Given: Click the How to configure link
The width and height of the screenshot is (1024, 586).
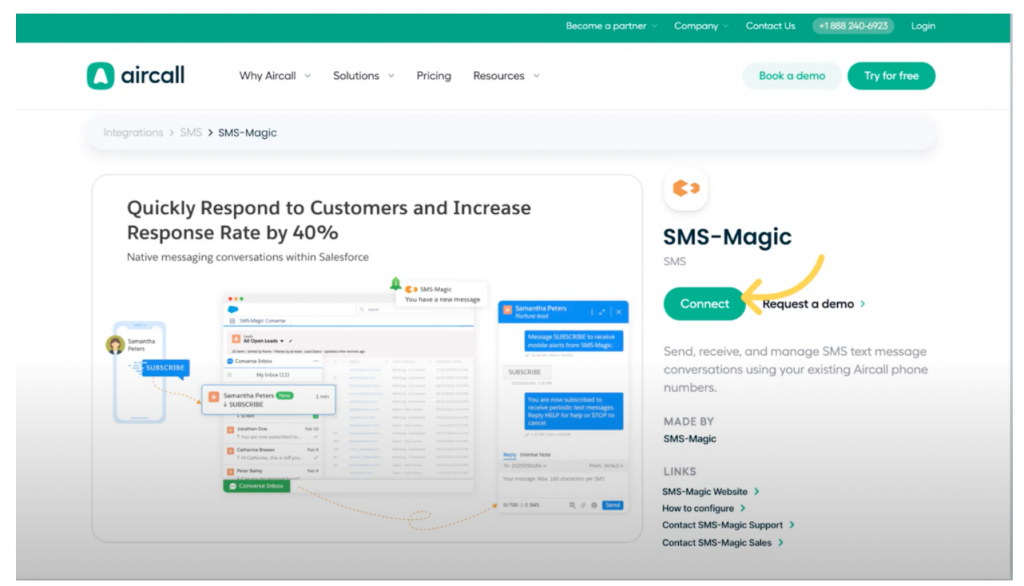Looking at the screenshot, I should click(700, 508).
